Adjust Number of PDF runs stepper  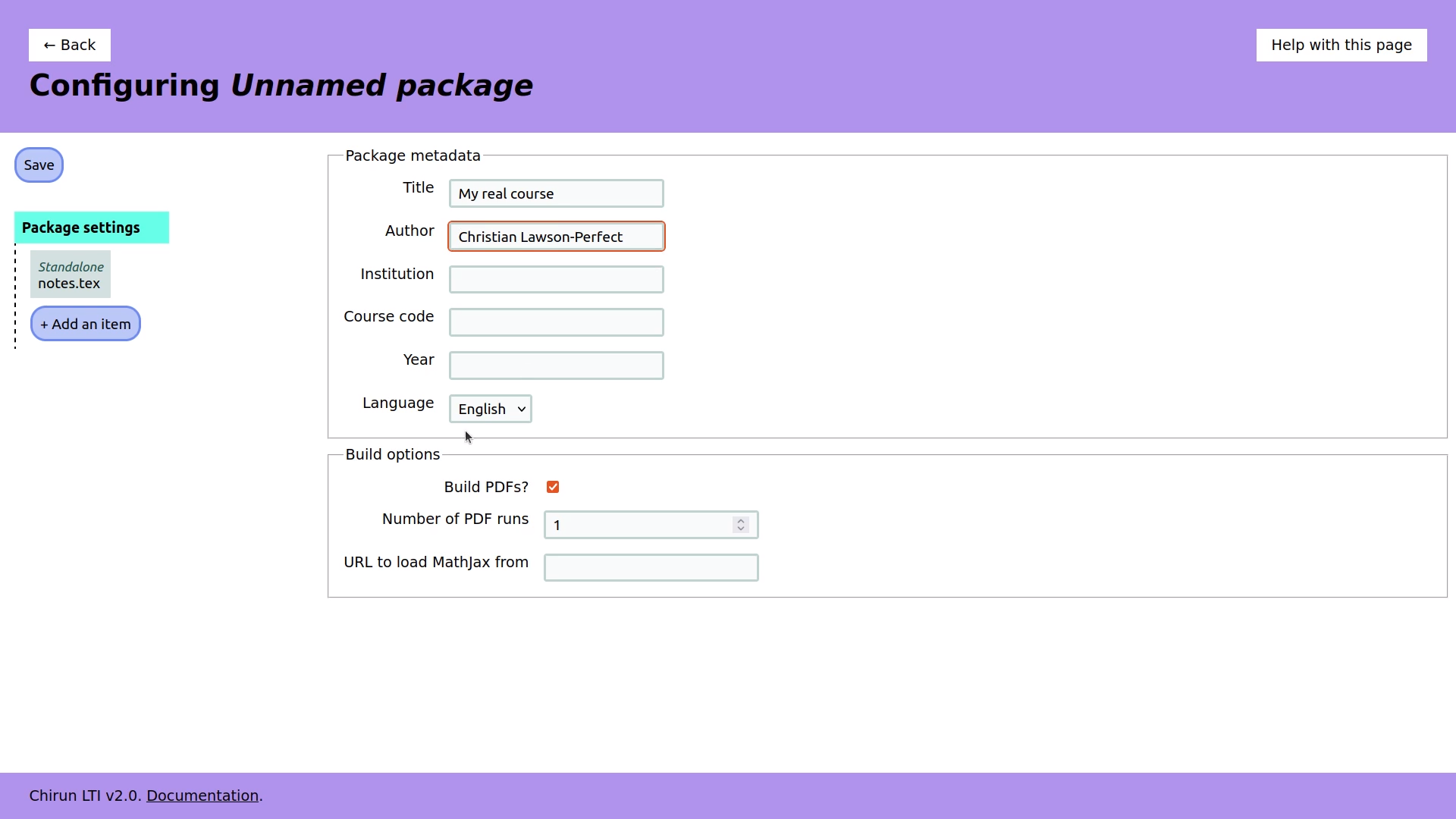(742, 524)
